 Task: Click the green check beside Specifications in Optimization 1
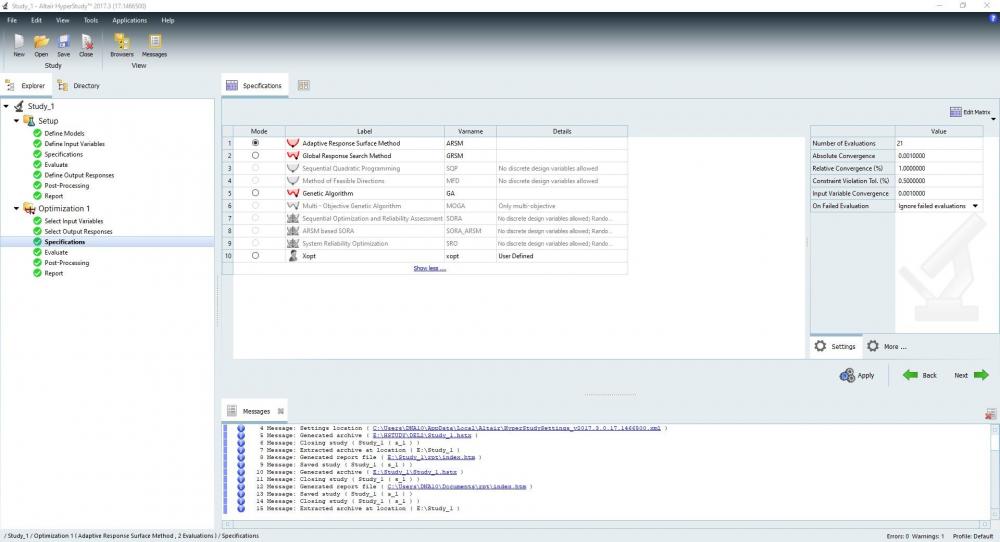[x=37, y=242]
